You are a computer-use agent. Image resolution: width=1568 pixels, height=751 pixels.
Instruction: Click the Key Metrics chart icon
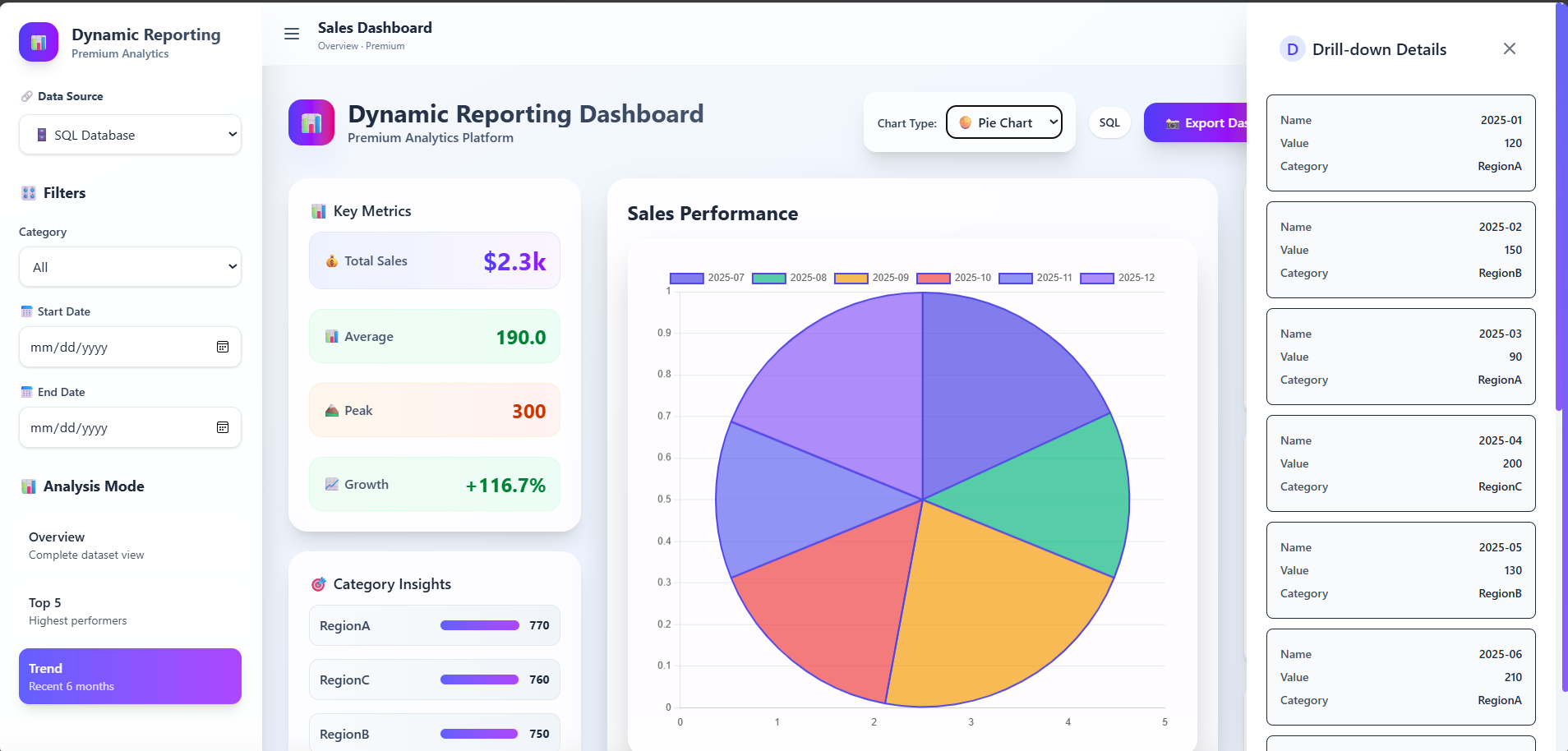pyautogui.click(x=319, y=211)
